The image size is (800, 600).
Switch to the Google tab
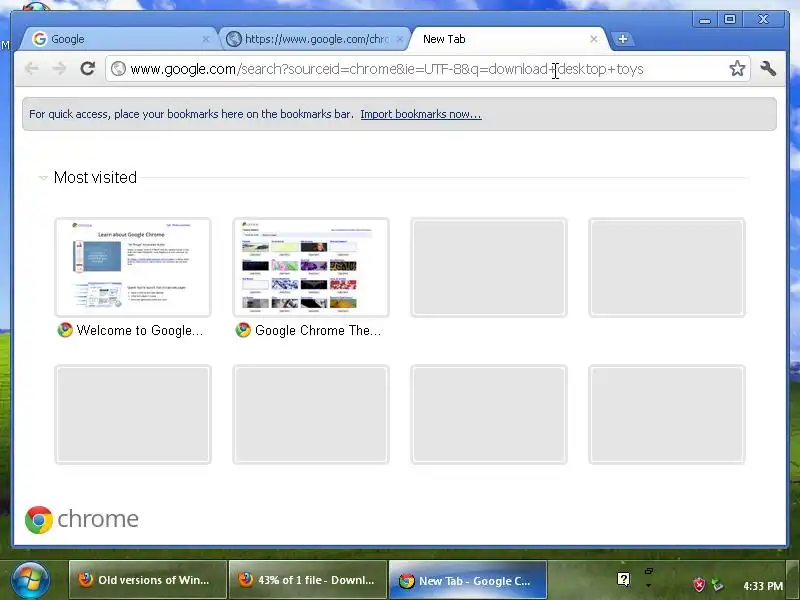120,39
